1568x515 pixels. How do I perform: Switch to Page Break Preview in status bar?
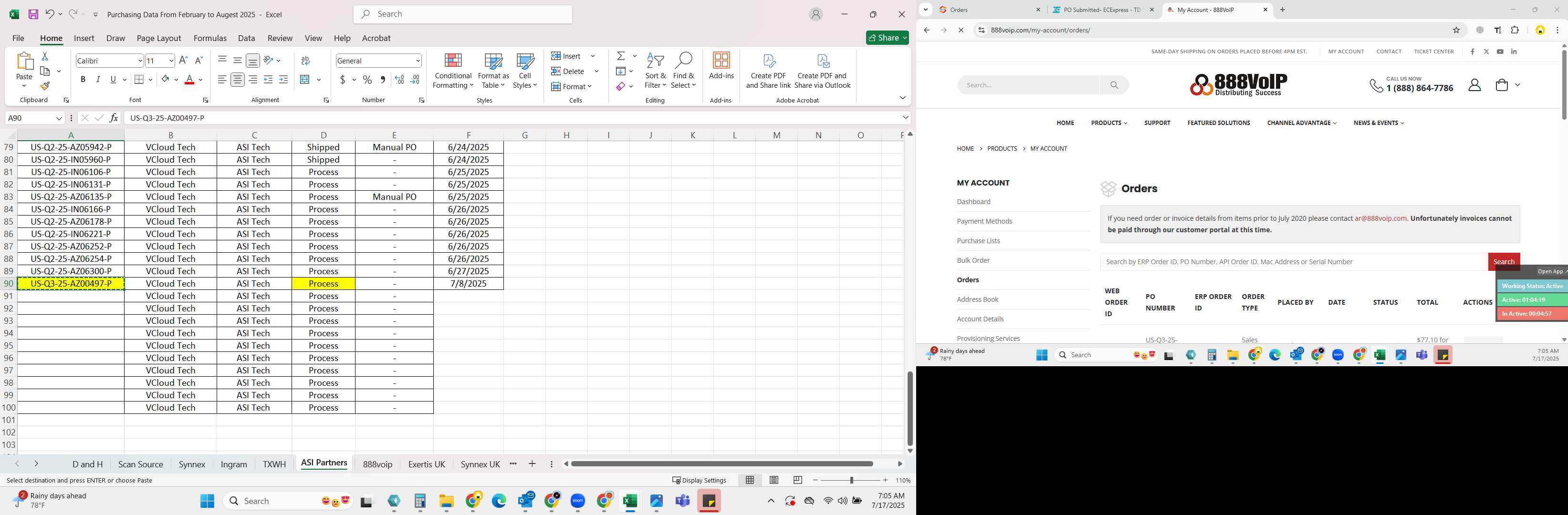click(797, 480)
